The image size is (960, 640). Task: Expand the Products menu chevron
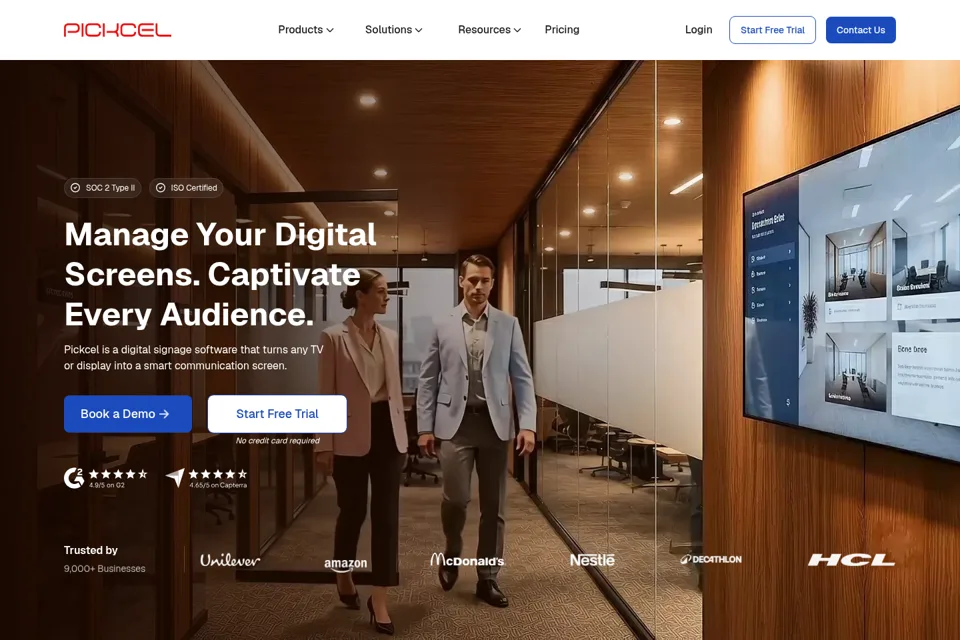(x=330, y=30)
